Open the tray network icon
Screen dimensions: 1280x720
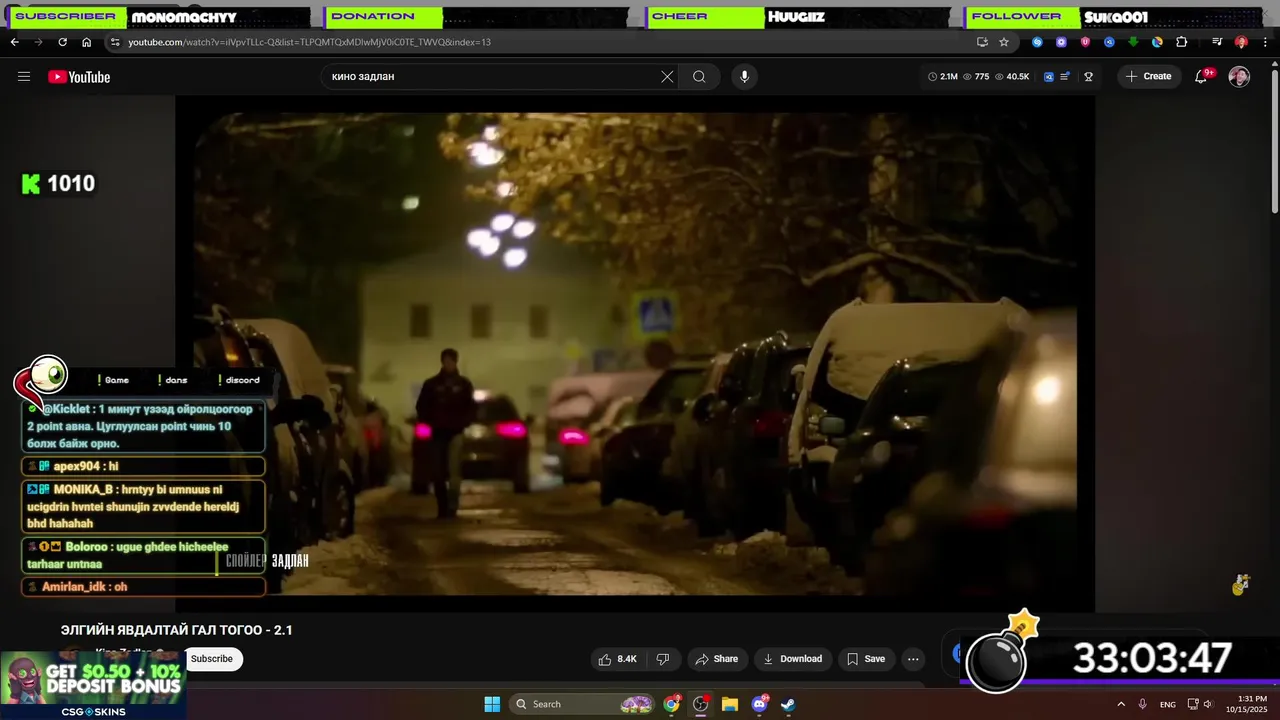[1192, 704]
